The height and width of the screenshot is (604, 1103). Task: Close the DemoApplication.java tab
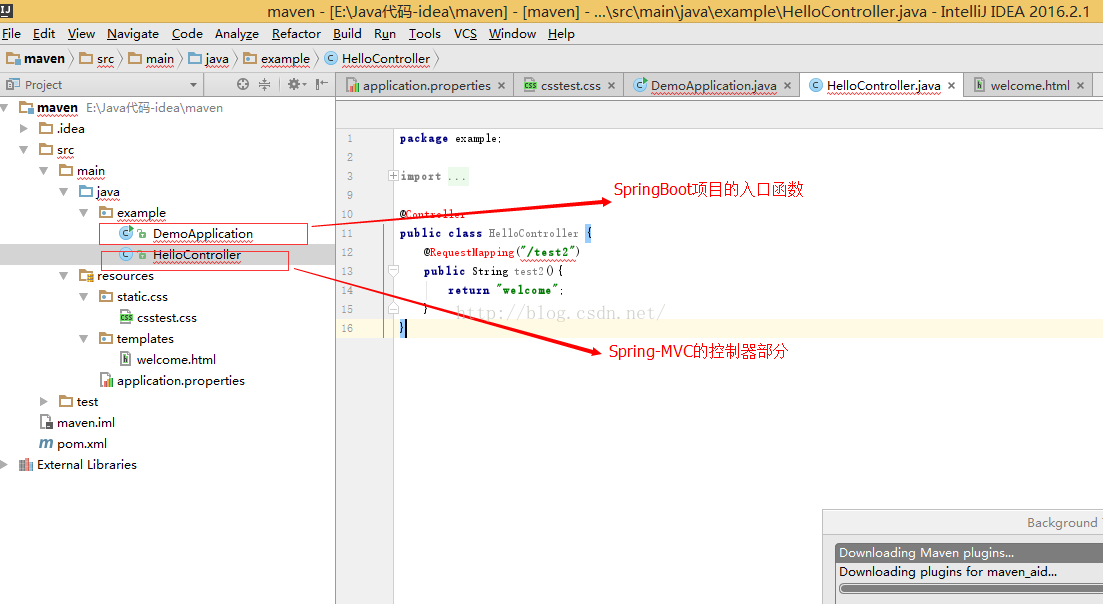[787, 85]
